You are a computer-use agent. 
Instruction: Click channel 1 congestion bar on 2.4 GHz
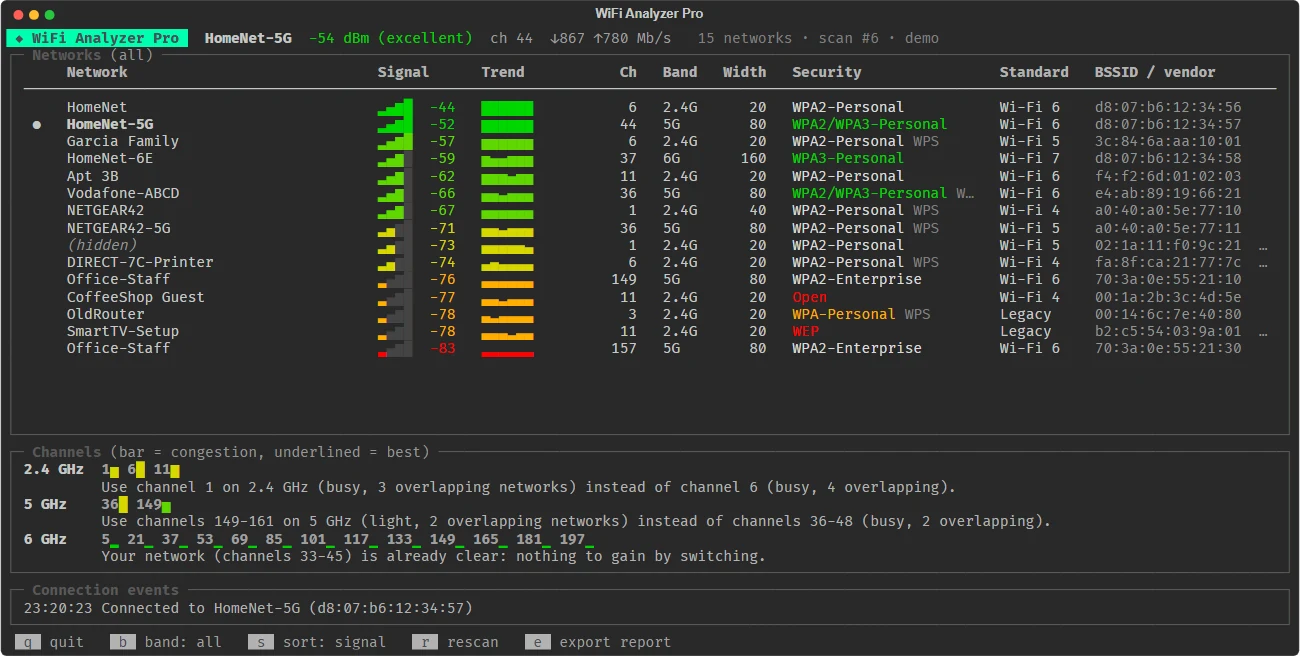click(115, 472)
